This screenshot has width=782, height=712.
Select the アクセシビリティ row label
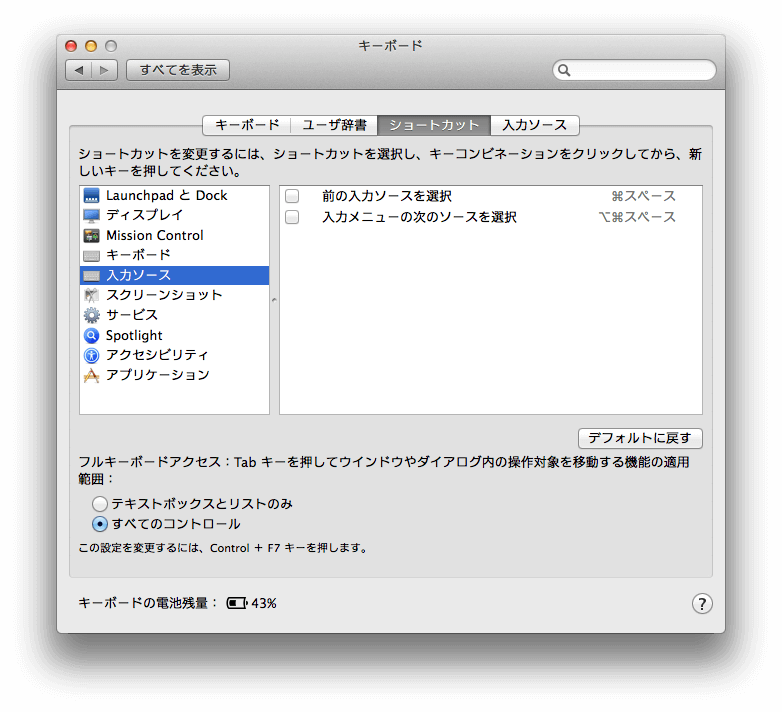(157, 355)
